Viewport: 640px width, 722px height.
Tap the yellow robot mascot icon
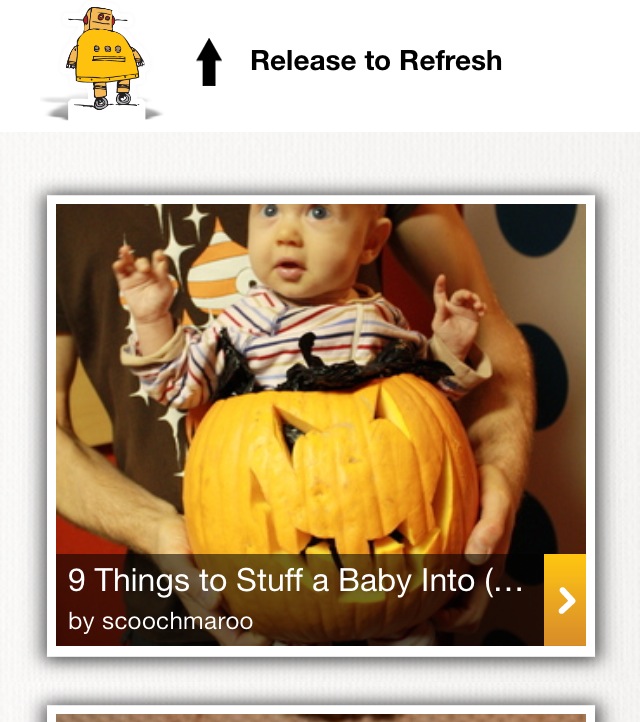105,59
